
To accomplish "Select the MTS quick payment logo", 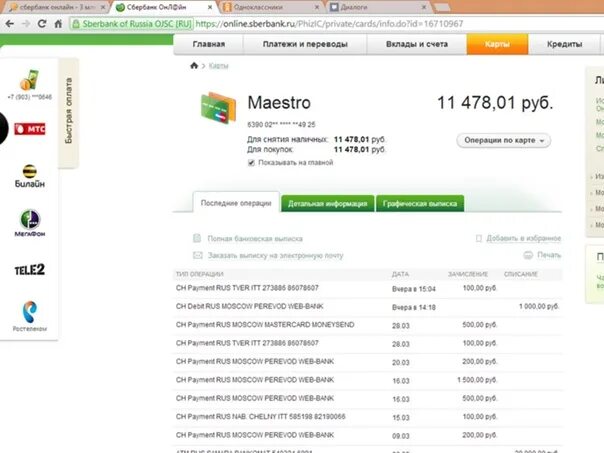I will click(30, 129).
